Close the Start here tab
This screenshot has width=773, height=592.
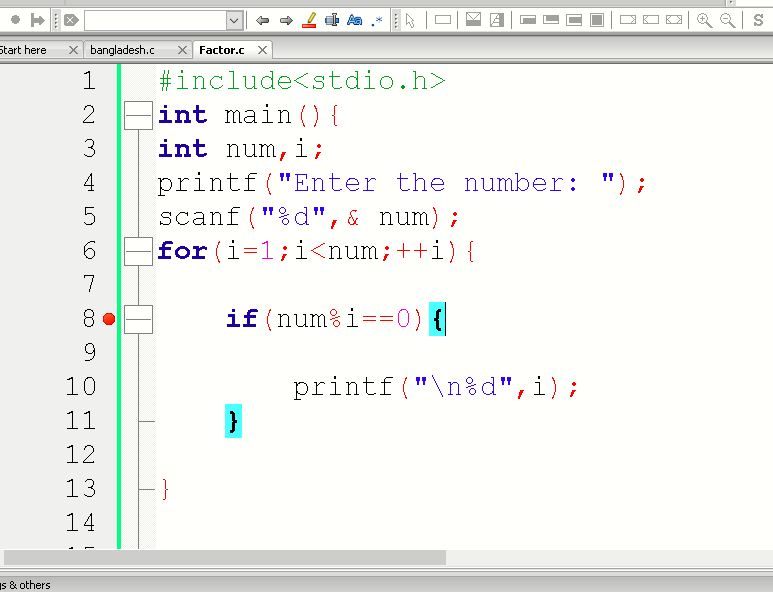point(73,50)
